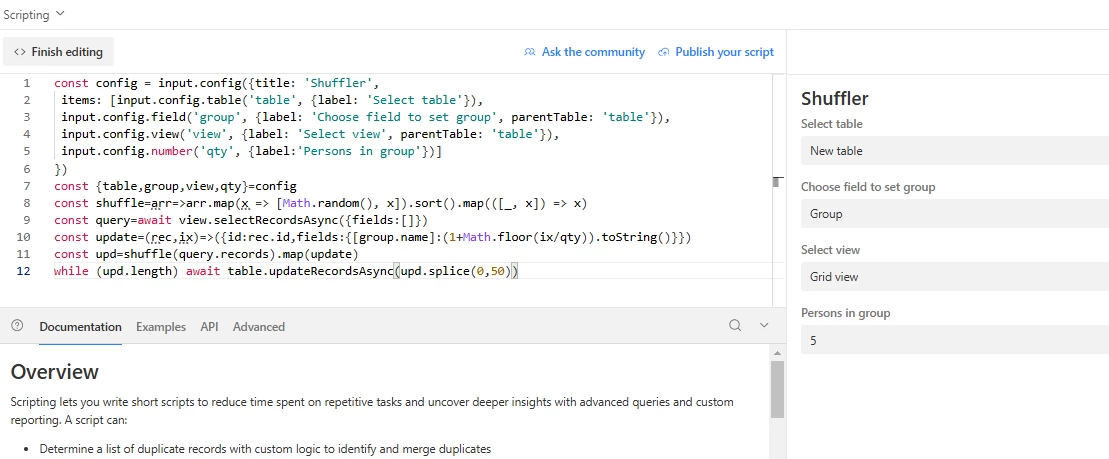
Task: Click the Persons in group number field
Action: pyautogui.click(x=955, y=340)
